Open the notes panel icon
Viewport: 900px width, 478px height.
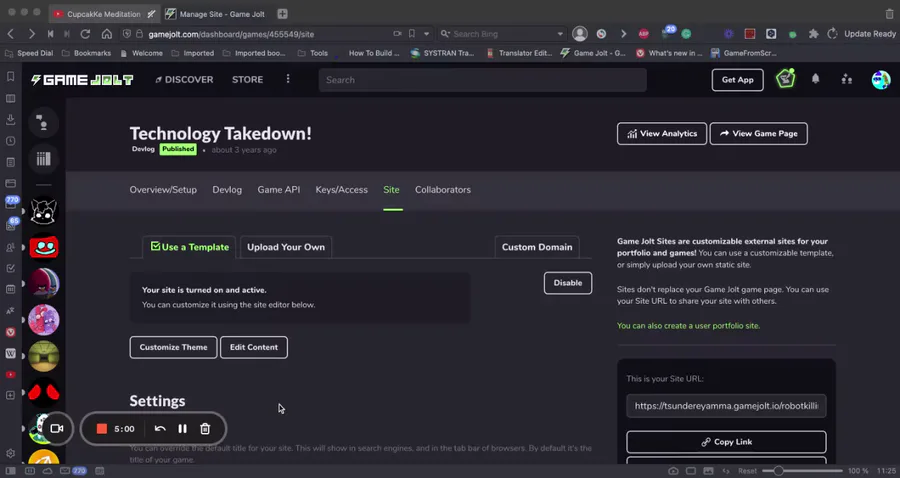point(10,162)
